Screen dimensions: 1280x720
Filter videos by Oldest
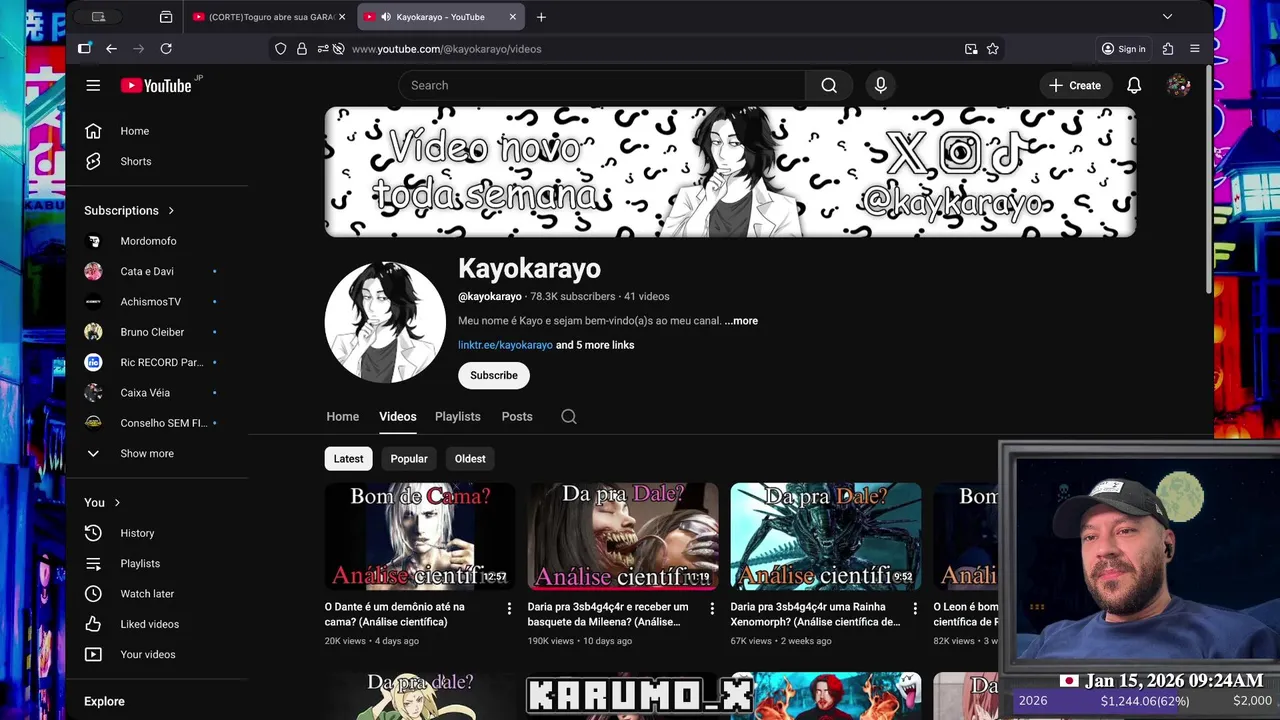click(470, 459)
